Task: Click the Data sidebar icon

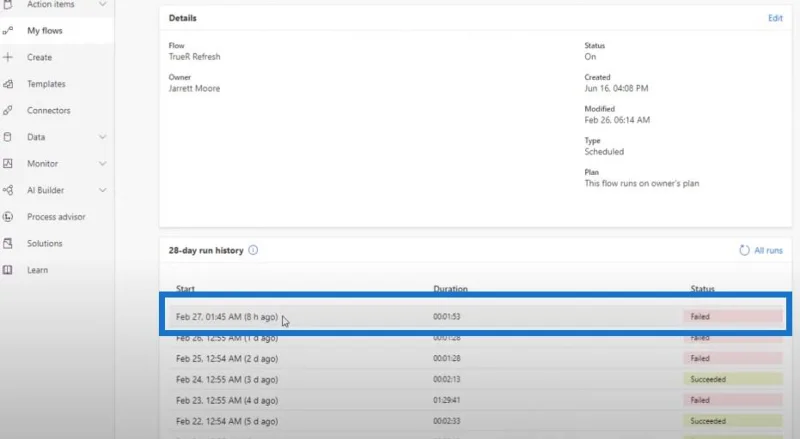Action: point(8,137)
